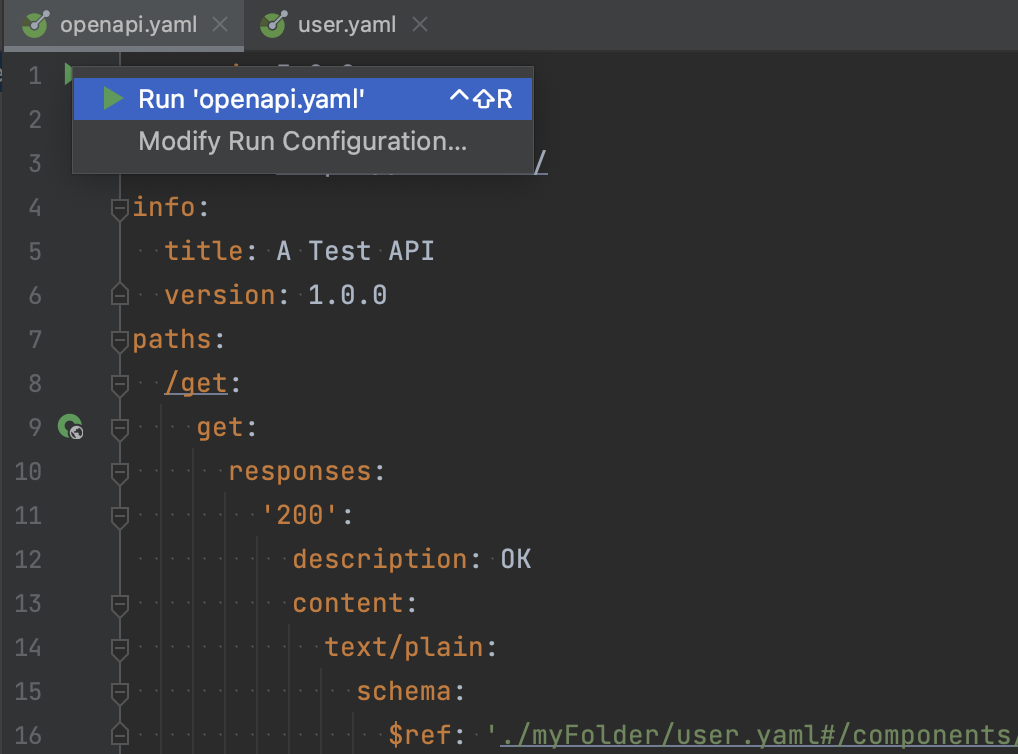Collapse the responses fold marker
The image size is (1018, 754).
pos(119,473)
